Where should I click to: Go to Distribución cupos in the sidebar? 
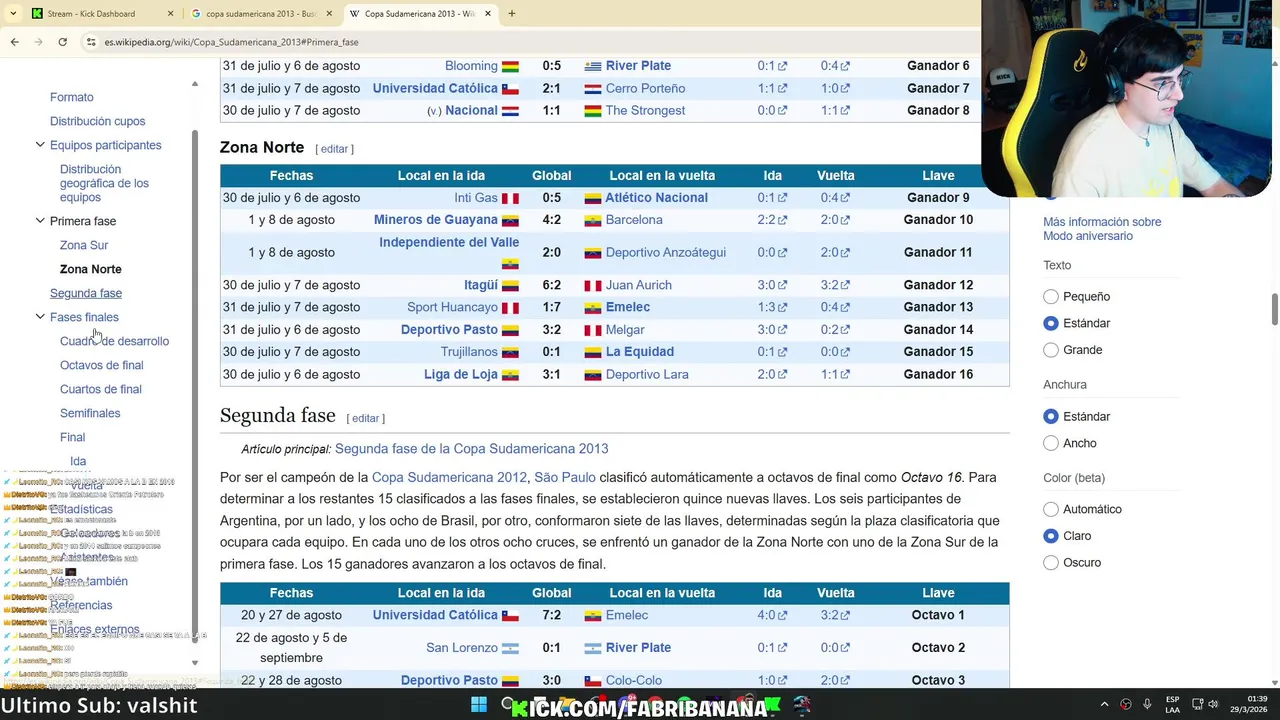point(98,121)
